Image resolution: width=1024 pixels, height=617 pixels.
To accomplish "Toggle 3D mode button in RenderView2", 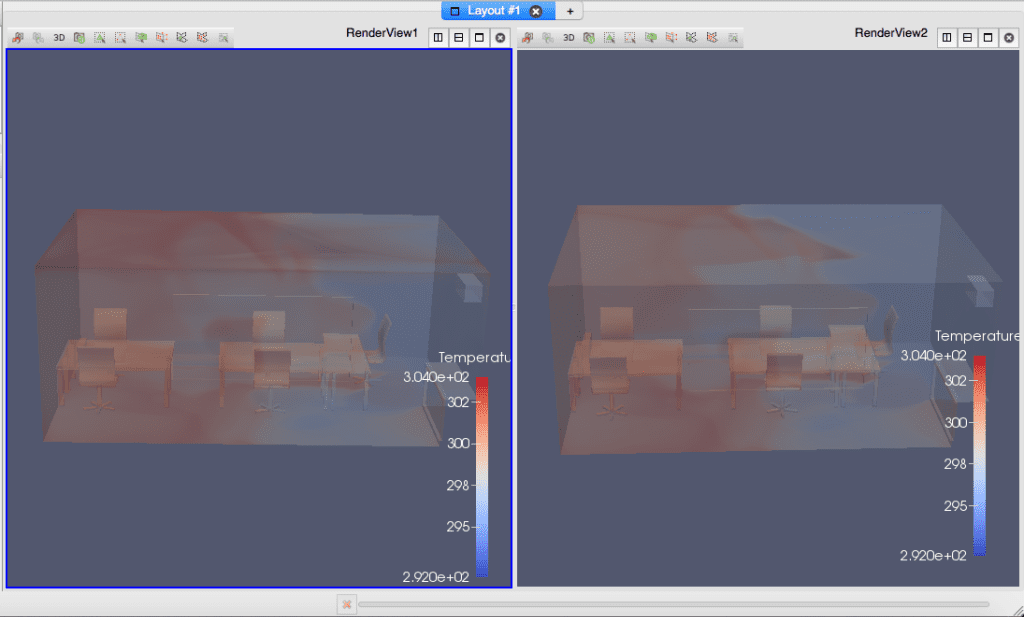I will [569, 38].
